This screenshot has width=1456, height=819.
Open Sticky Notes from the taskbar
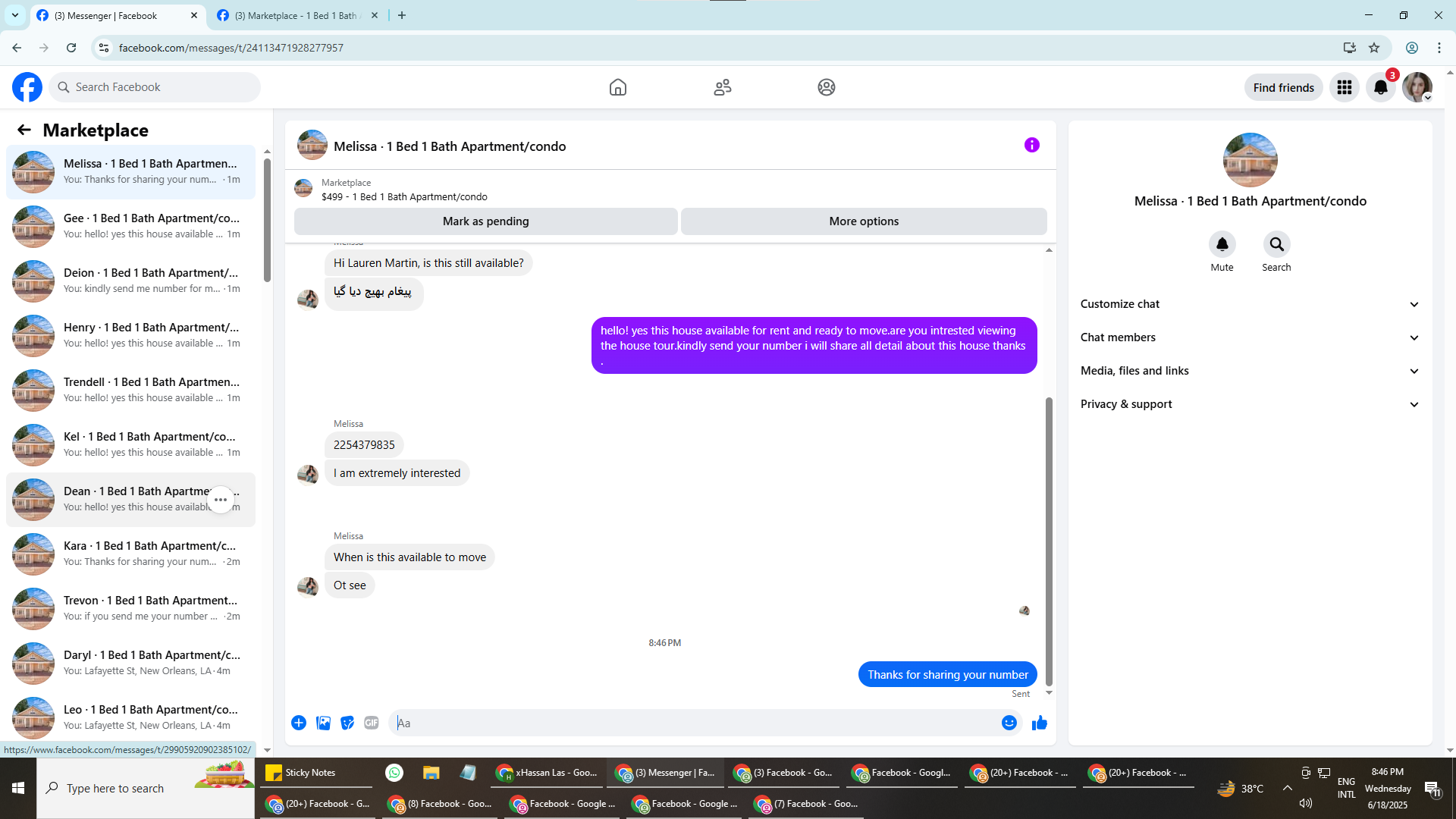tap(317, 773)
